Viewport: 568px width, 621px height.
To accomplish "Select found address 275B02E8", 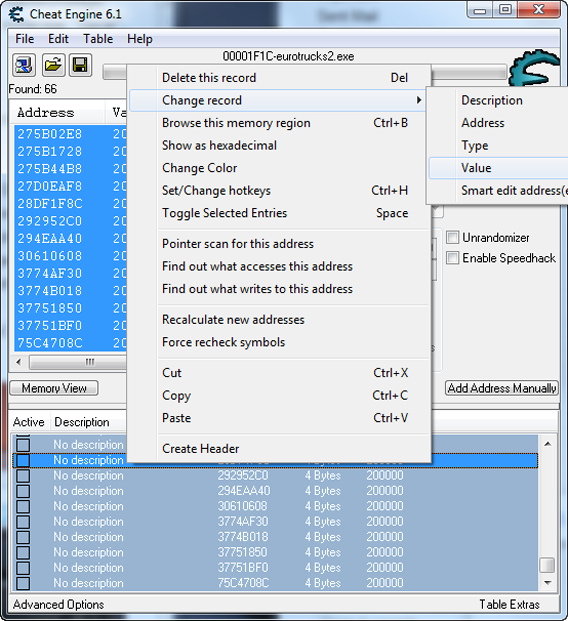I will (50, 134).
